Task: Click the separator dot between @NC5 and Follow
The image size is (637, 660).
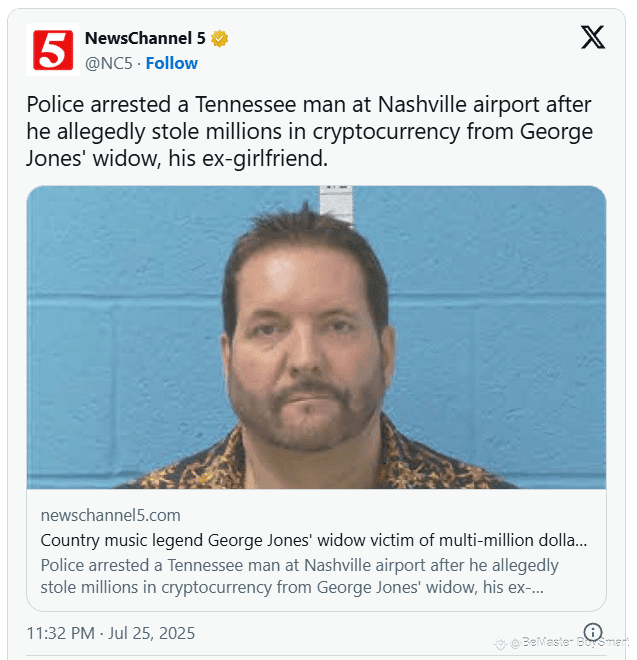Action: coord(139,64)
